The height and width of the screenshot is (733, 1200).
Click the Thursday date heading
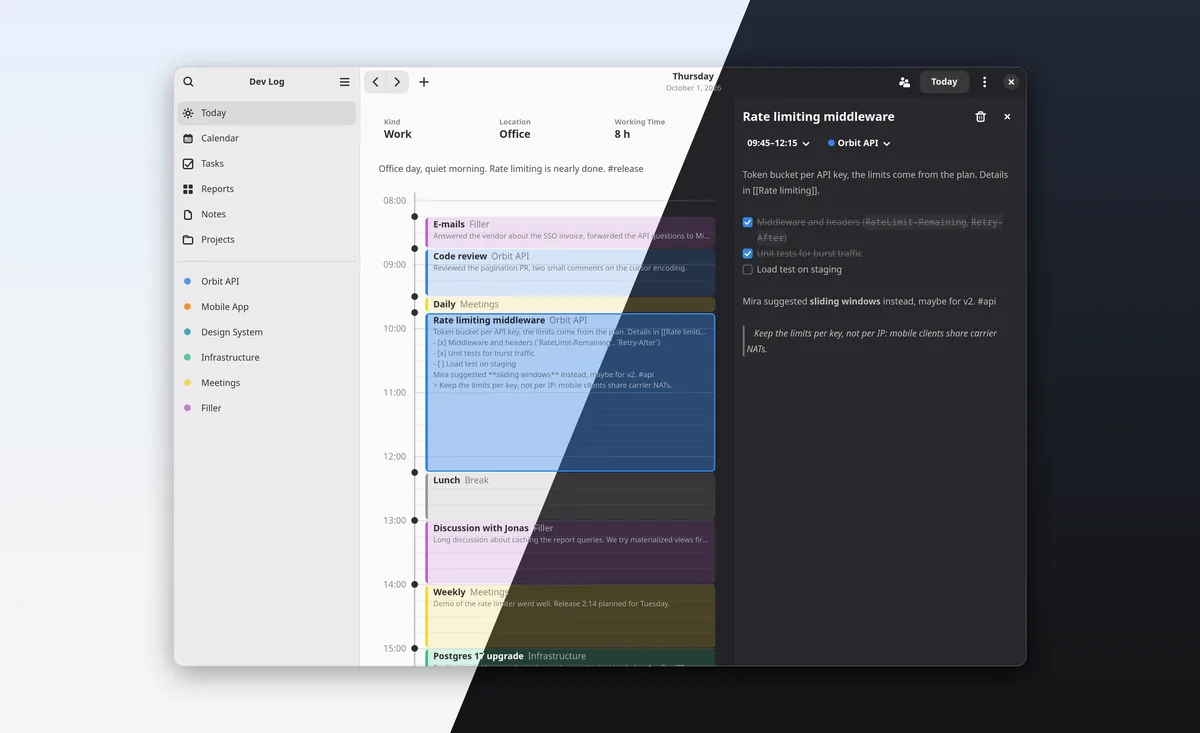[693, 77]
